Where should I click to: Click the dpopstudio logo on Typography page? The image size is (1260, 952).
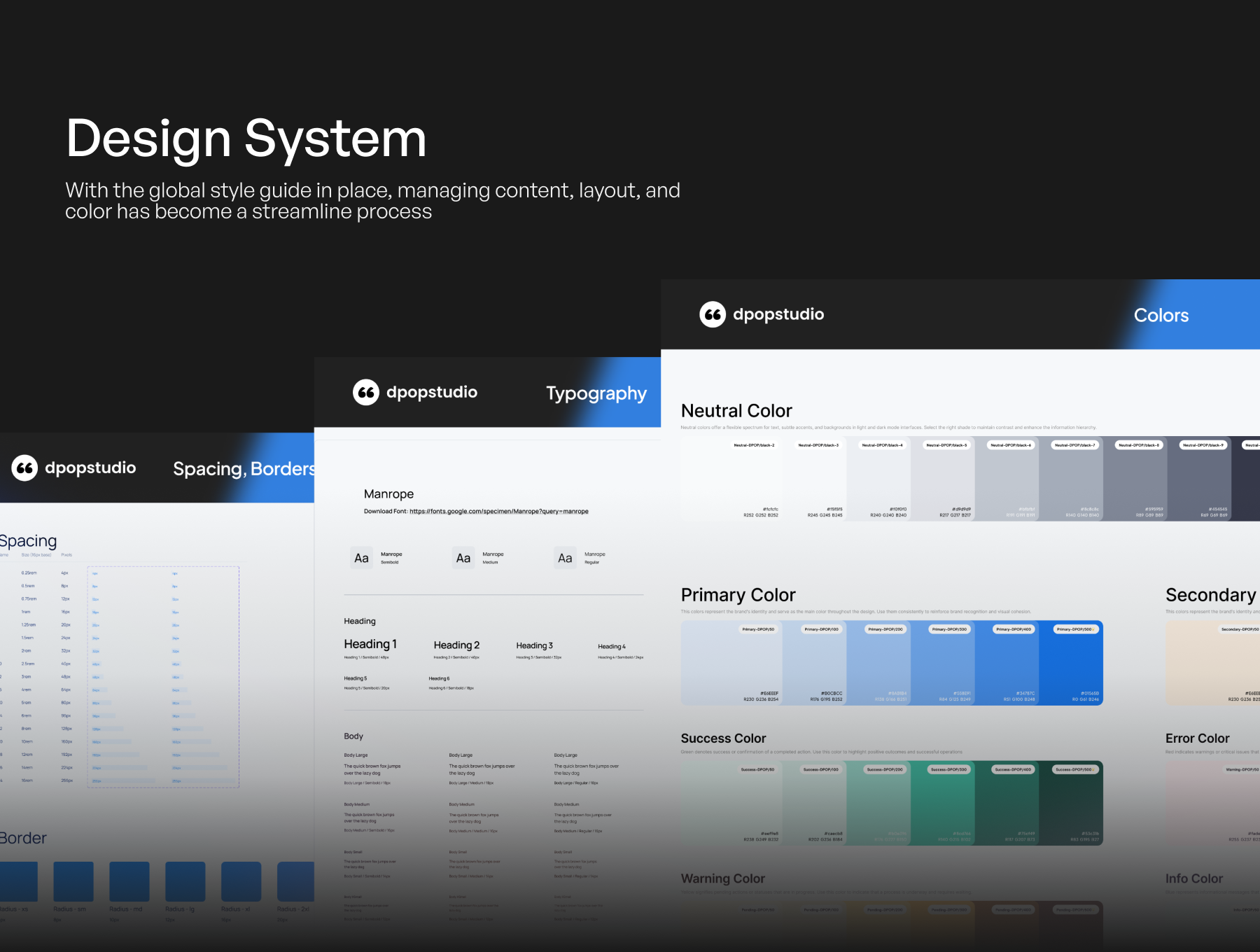pos(365,393)
